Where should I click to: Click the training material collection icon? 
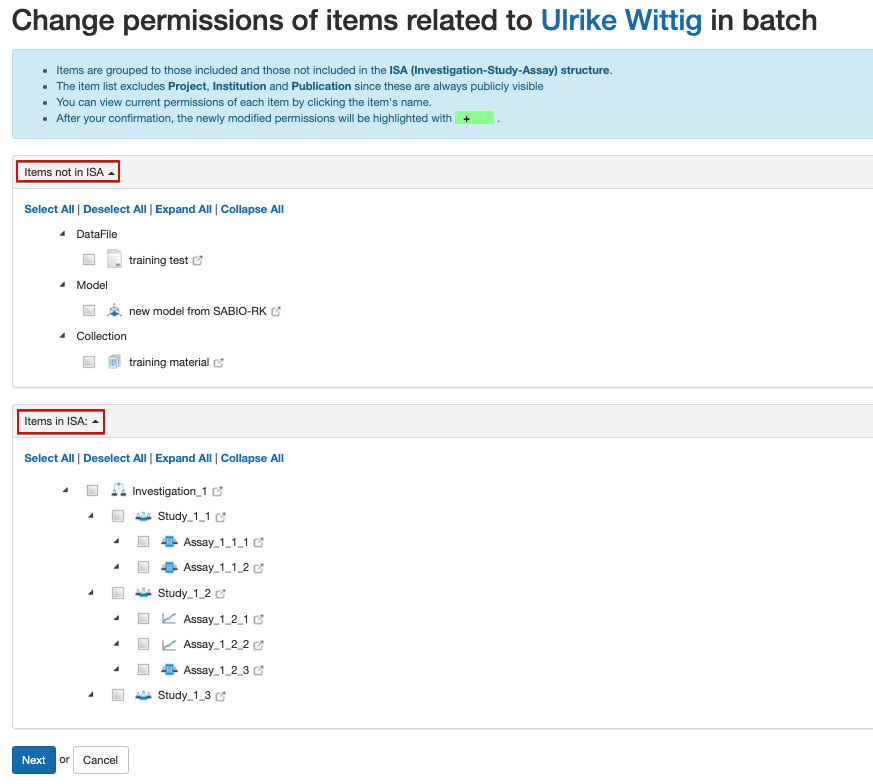114,362
